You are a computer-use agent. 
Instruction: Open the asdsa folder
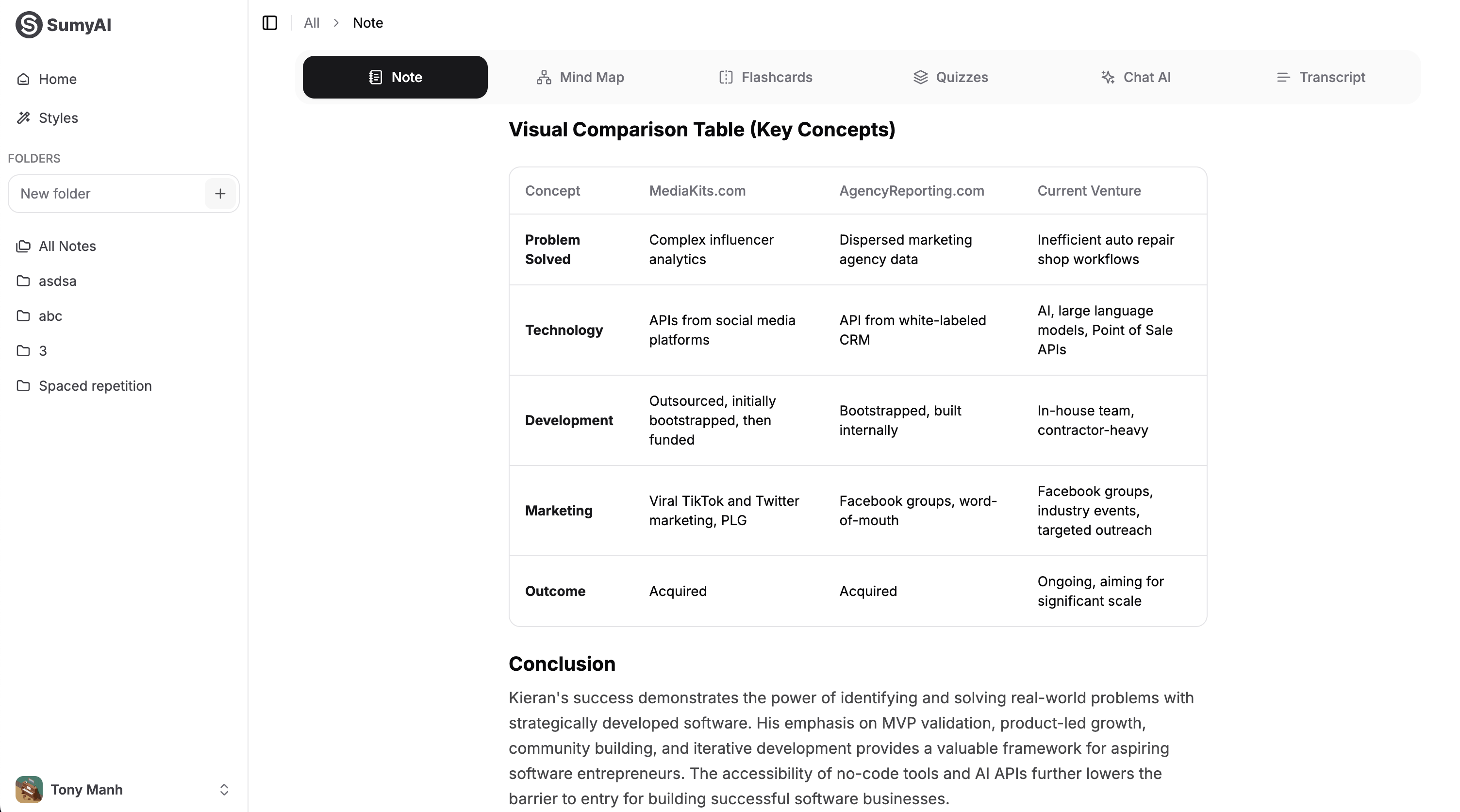[x=57, y=281]
